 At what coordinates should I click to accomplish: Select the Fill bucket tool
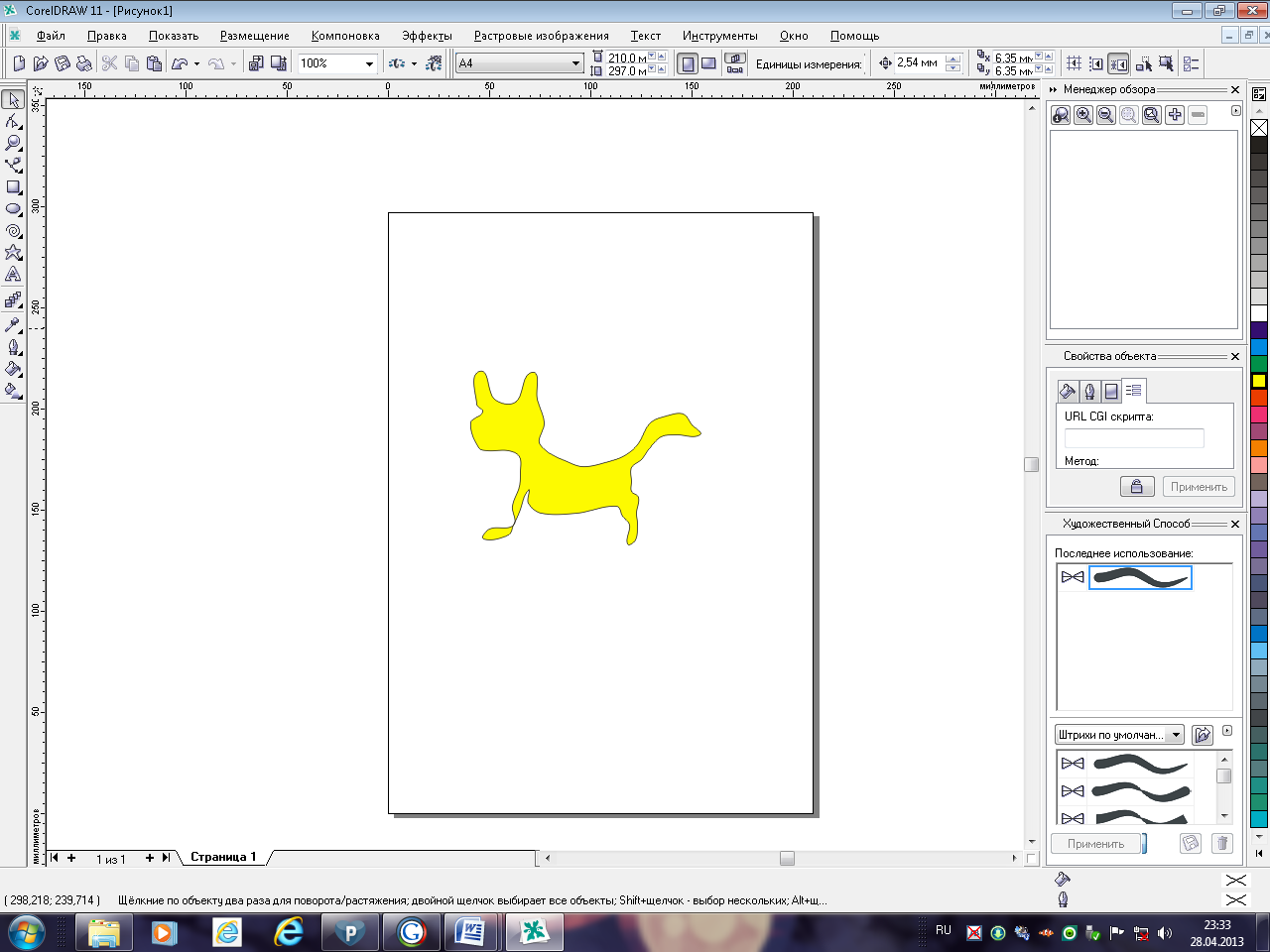point(13,369)
